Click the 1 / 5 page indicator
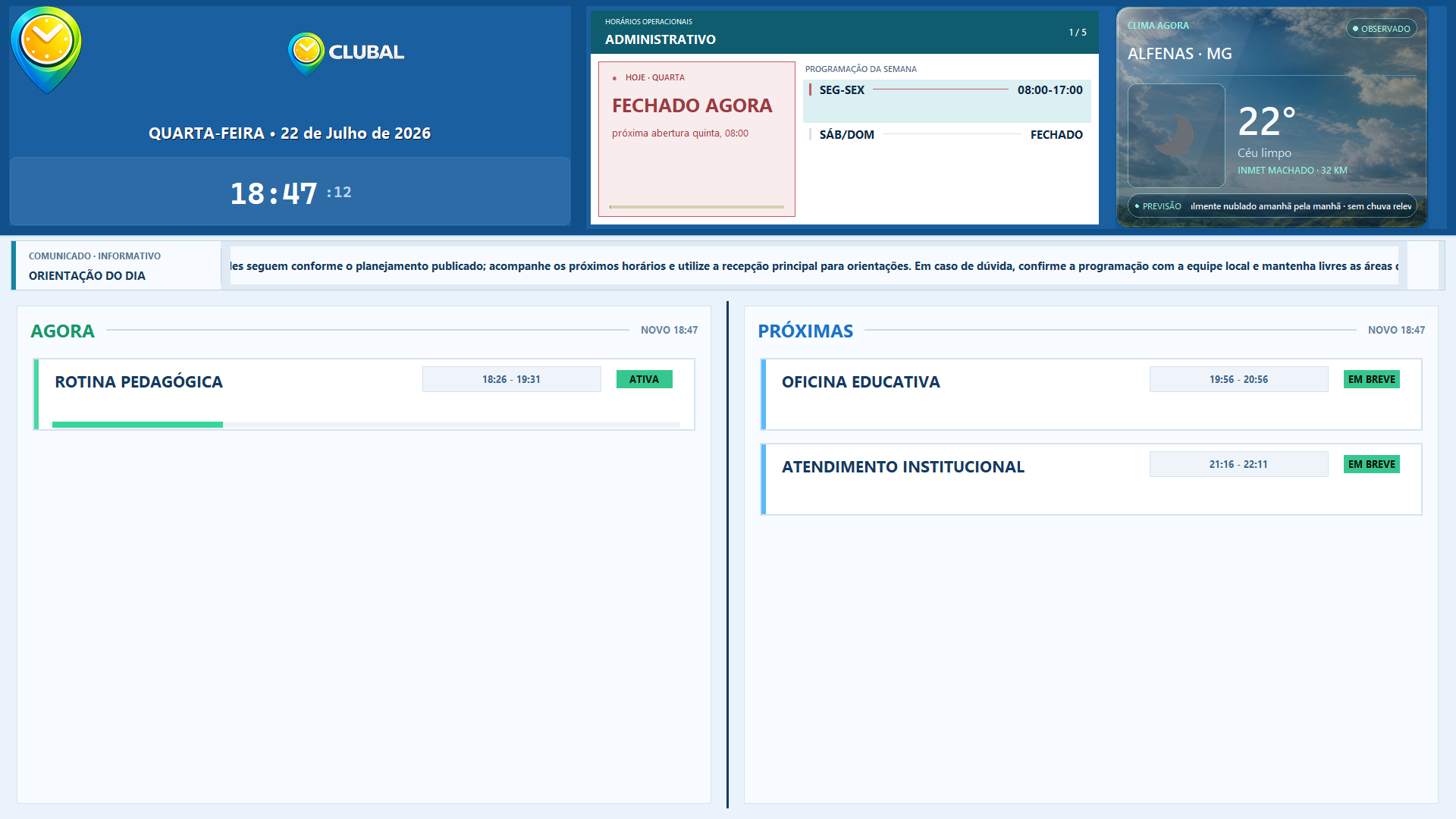 tap(1078, 33)
